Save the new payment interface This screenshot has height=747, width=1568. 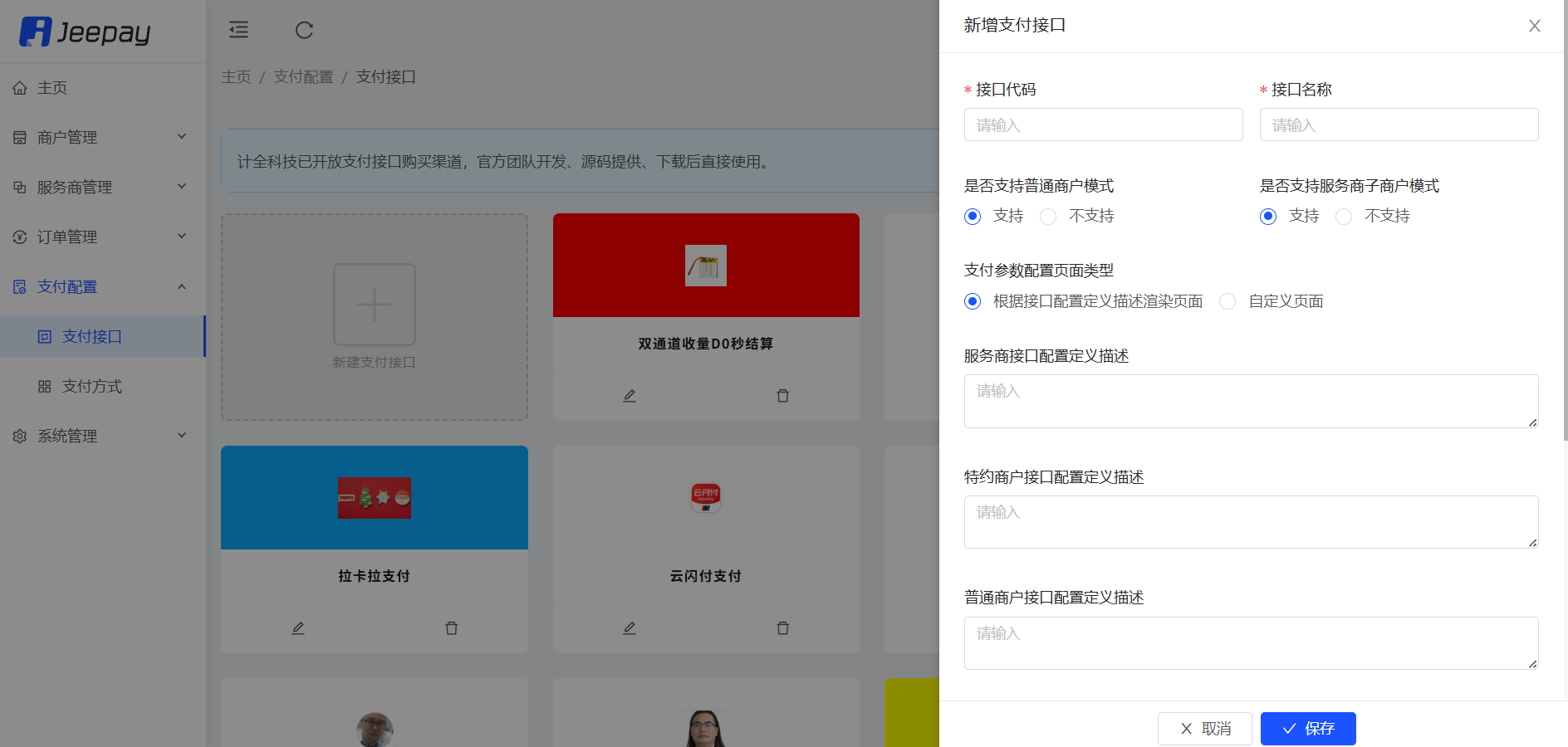(x=1307, y=728)
